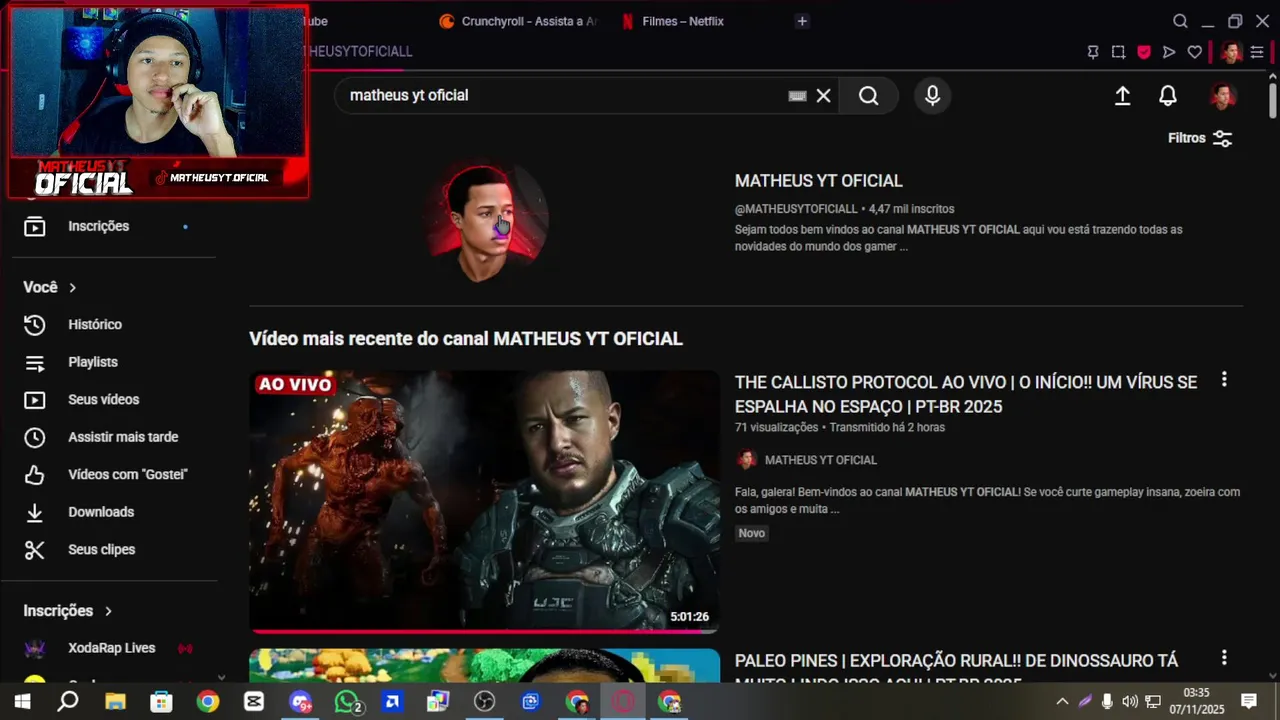Open File Explorer from the taskbar
Image resolution: width=1280 pixels, height=720 pixels.
point(115,702)
